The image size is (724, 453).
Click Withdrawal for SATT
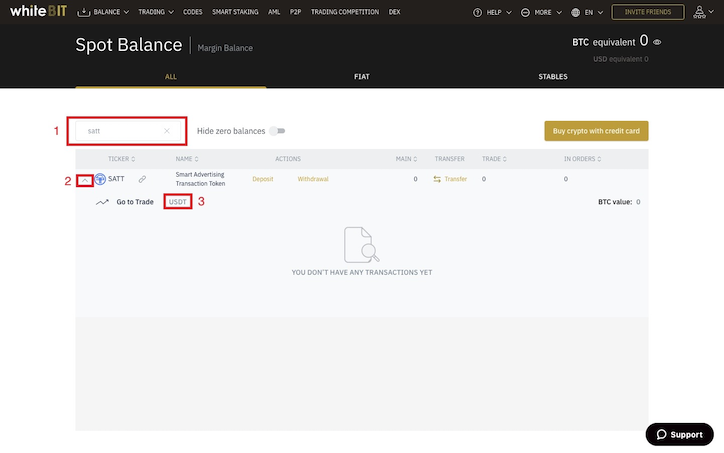tap(313, 179)
